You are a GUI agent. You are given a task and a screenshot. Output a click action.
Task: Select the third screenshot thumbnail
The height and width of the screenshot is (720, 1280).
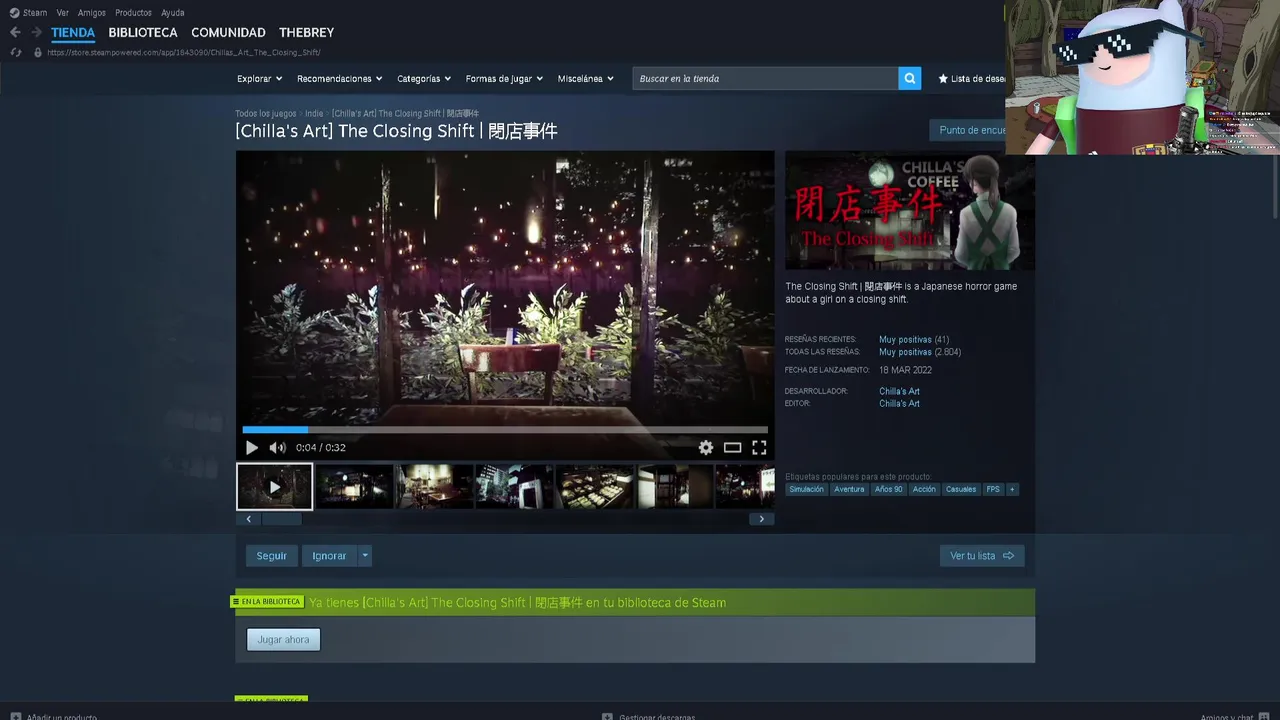(435, 487)
